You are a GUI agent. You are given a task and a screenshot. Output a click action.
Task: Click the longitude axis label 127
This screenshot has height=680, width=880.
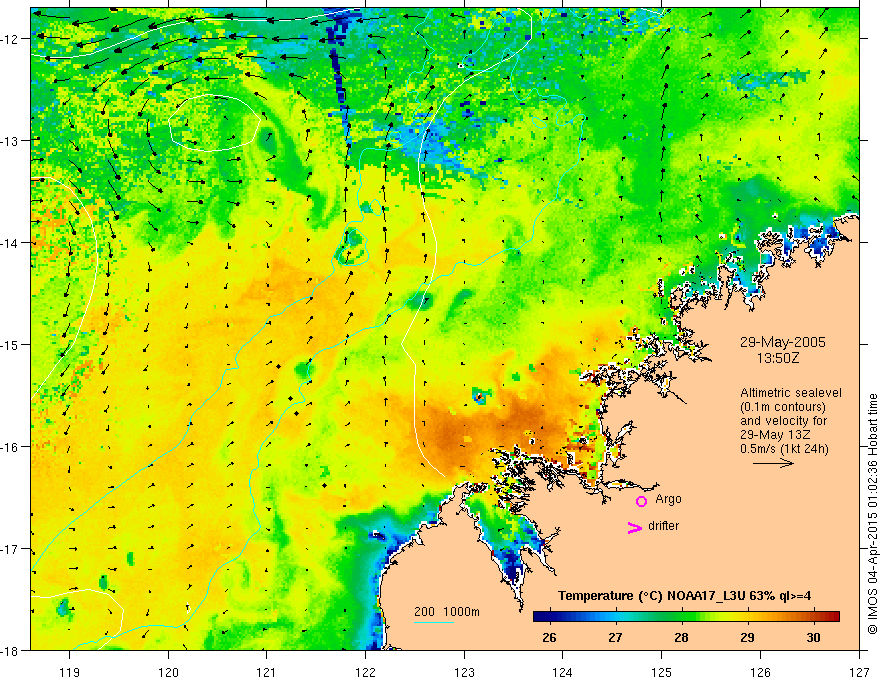click(x=859, y=672)
